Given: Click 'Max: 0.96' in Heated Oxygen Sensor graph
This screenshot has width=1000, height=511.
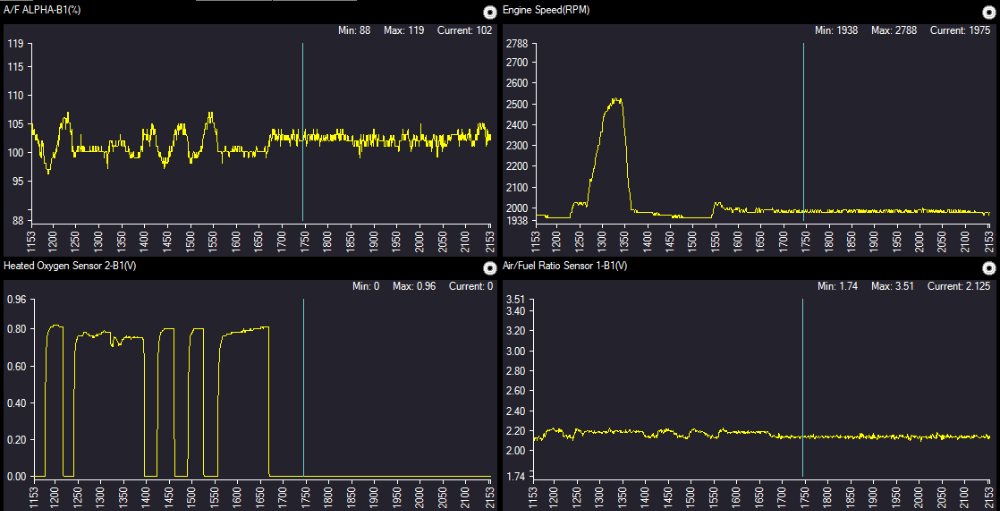Looking at the screenshot, I should (x=414, y=286).
